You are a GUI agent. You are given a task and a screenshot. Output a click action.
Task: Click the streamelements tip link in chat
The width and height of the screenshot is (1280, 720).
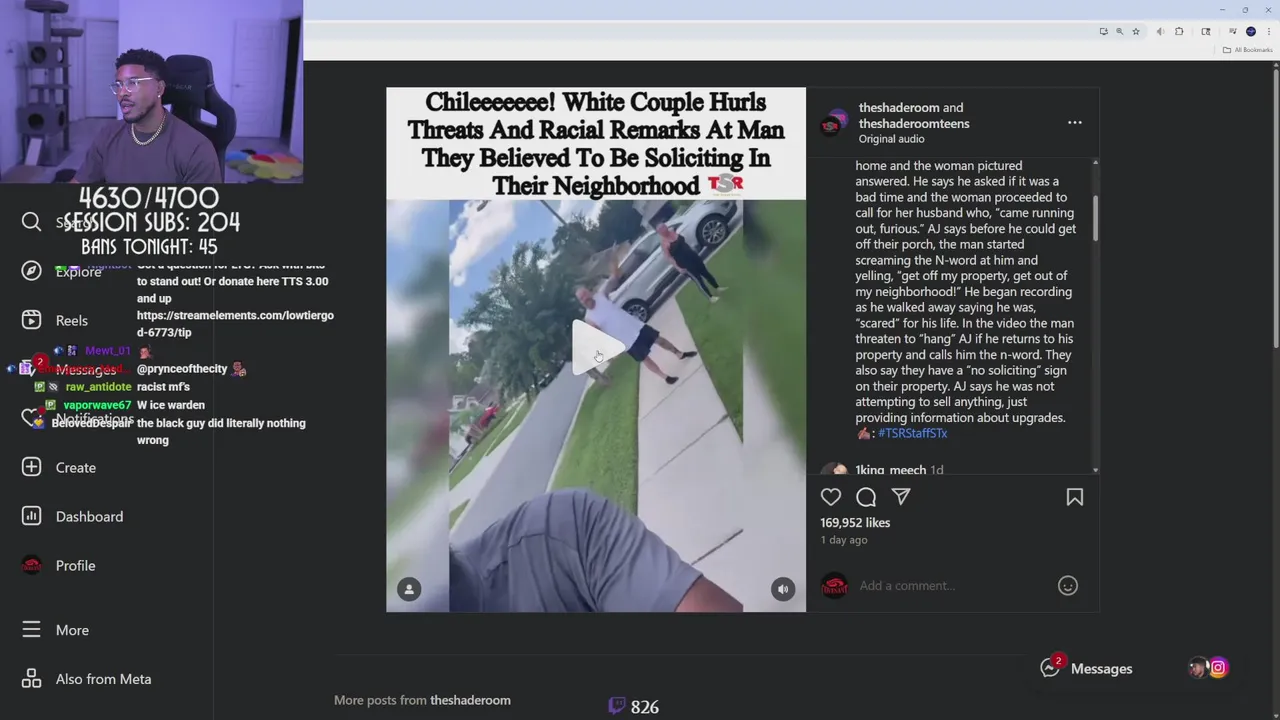[x=235, y=324]
